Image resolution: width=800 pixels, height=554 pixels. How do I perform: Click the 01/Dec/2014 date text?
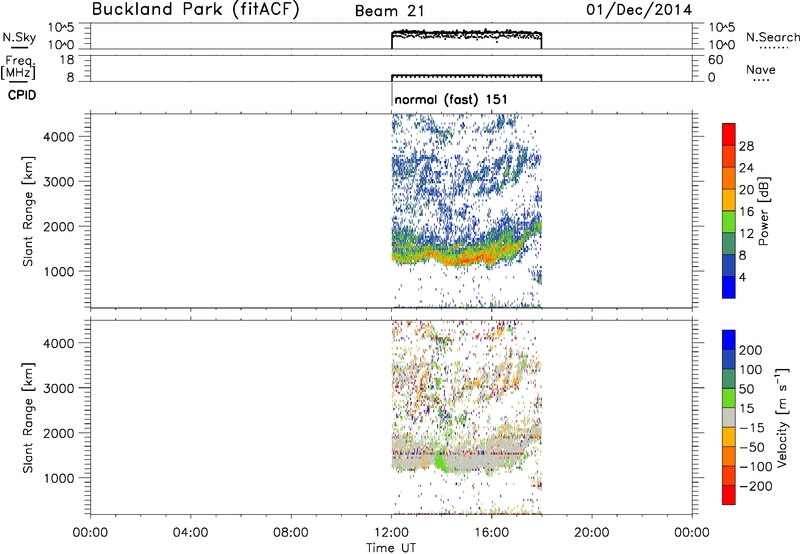tap(639, 10)
